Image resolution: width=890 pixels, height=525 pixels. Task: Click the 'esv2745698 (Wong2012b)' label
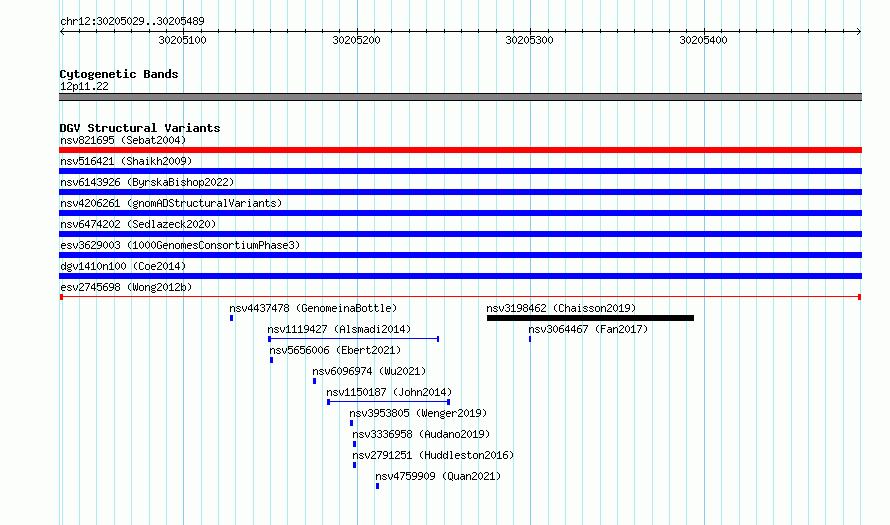(x=126, y=287)
